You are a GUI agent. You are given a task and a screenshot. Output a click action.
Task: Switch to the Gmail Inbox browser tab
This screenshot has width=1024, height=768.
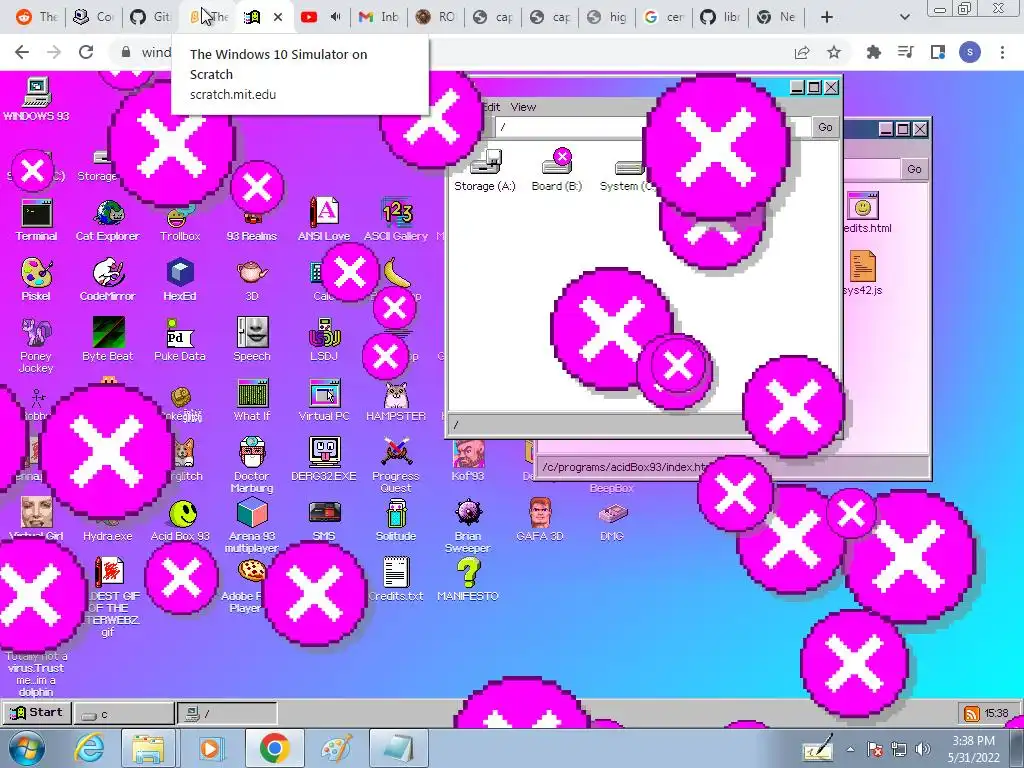tap(379, 17)
